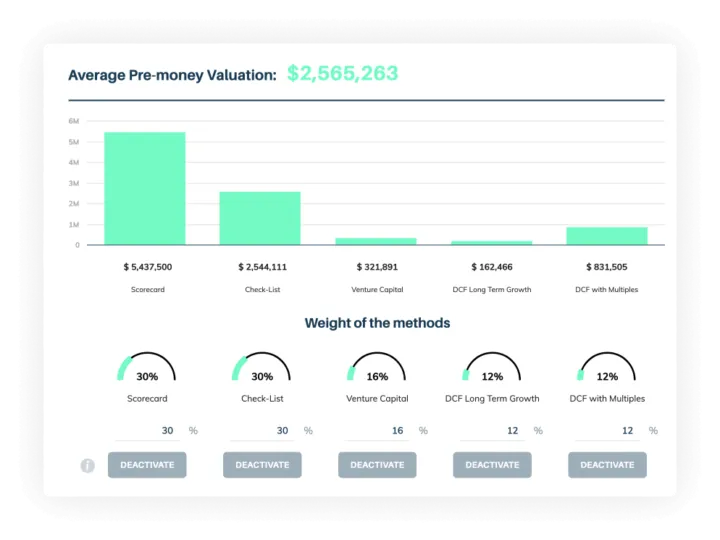Viewport: 720px width, 540px height.
Task: Deactivate the DCF with Multiples method
Action: [608, 465]
